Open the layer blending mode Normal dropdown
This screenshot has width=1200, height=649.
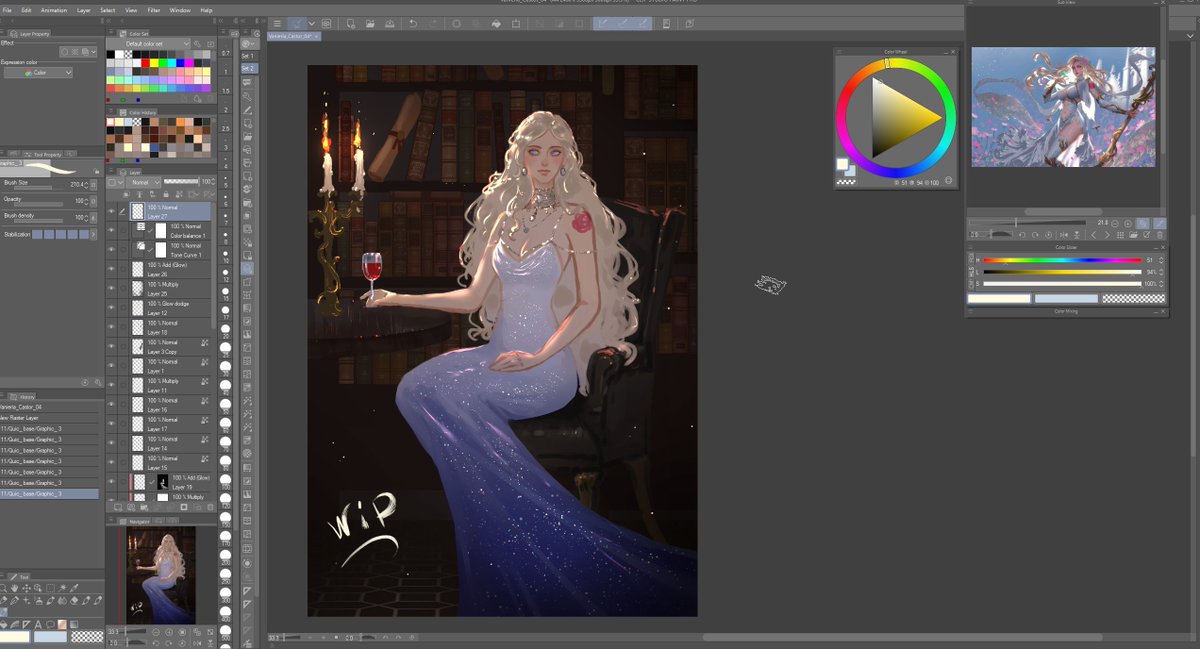(143, 182)
